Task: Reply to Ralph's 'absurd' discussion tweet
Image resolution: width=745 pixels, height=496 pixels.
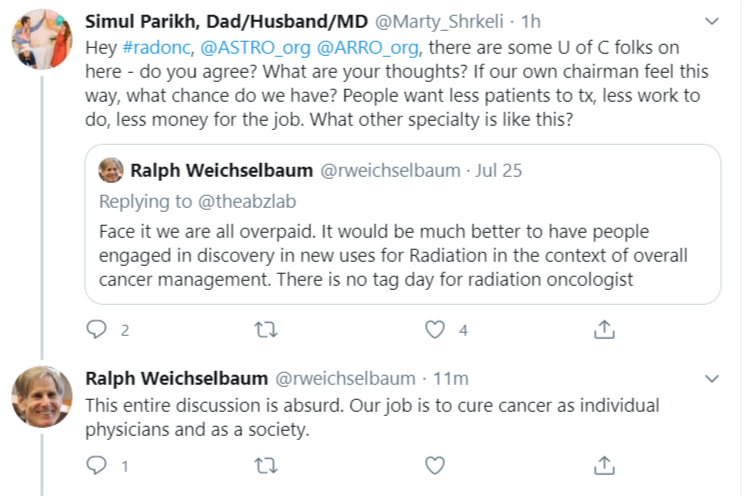Action: (x=96, y=465)
